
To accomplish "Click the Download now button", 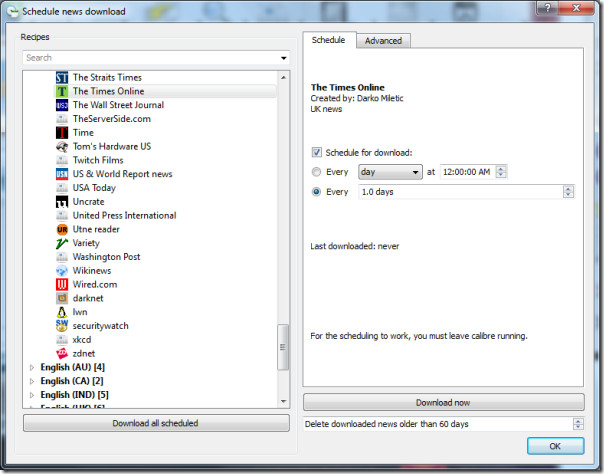I will [x=443, y=403].
